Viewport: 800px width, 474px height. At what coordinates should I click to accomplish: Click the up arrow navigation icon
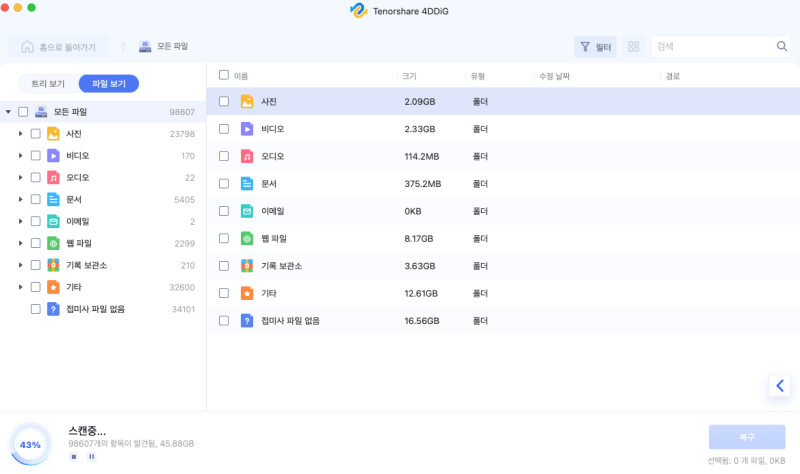click(123, 47)
